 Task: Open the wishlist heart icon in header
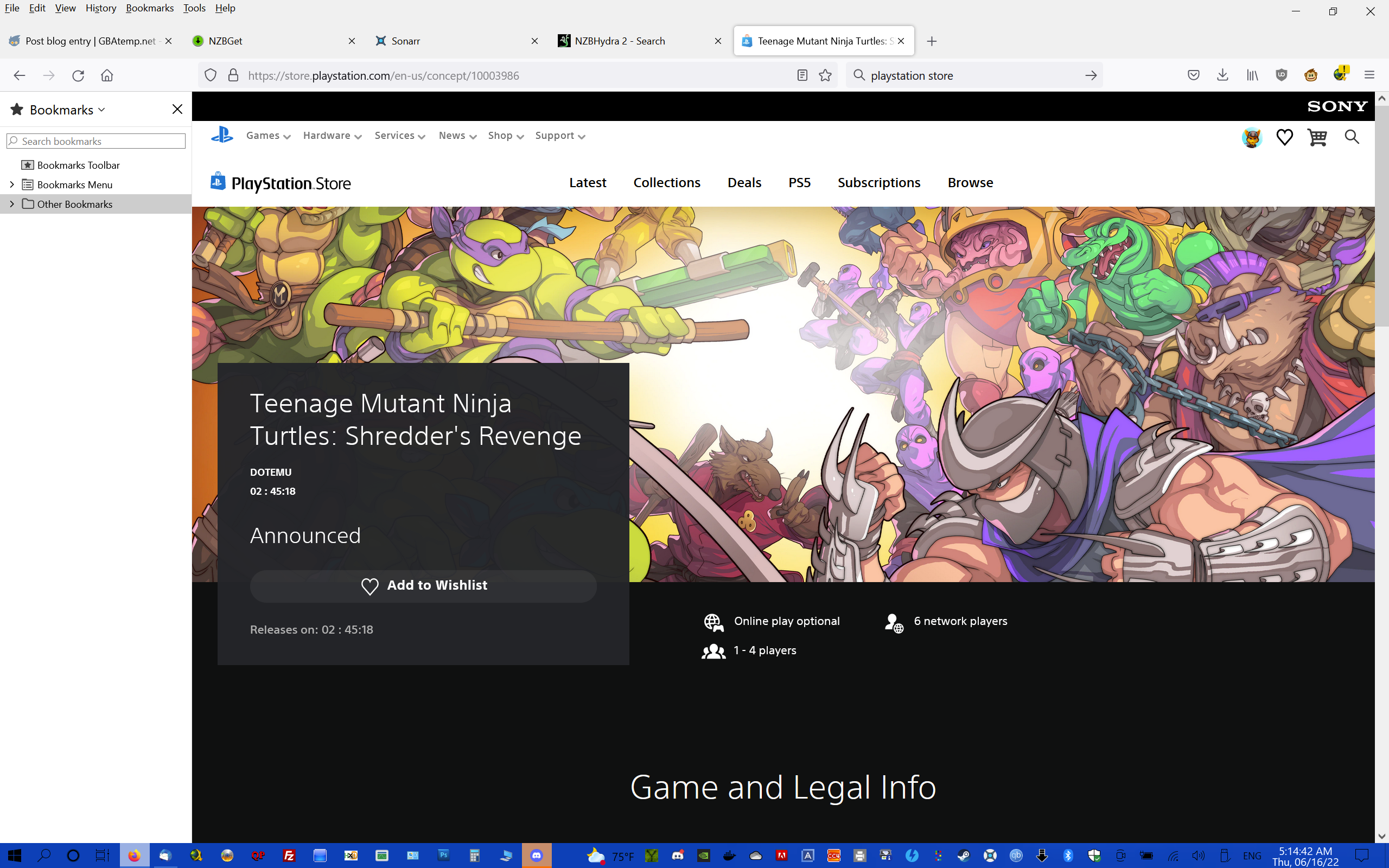[x=1284, y=137]
